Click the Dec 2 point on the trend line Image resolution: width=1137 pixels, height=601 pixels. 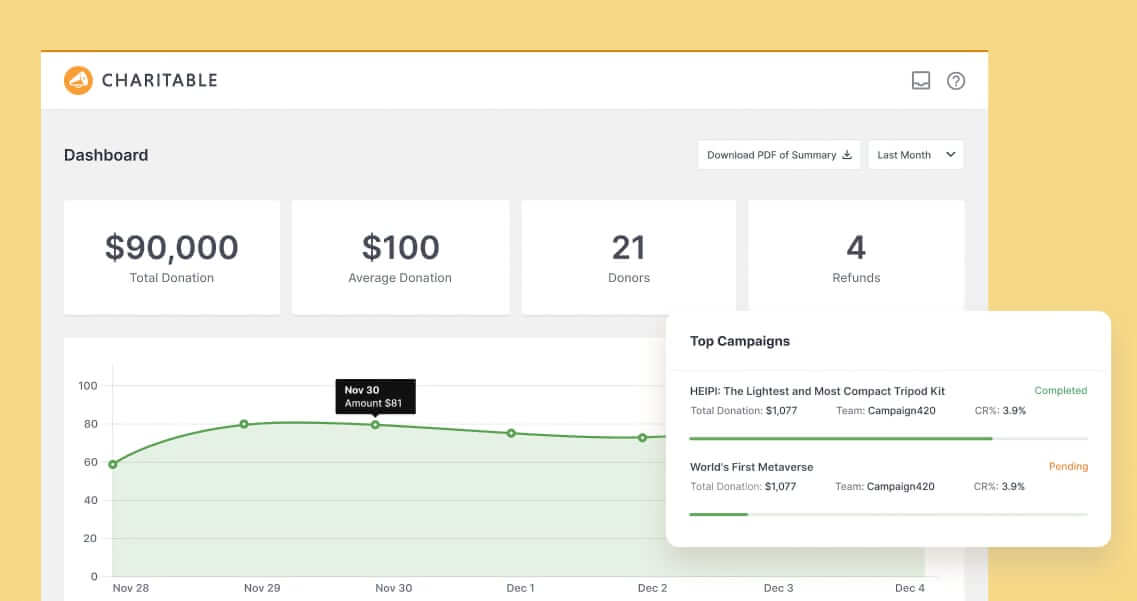click(x=641, y=437)
